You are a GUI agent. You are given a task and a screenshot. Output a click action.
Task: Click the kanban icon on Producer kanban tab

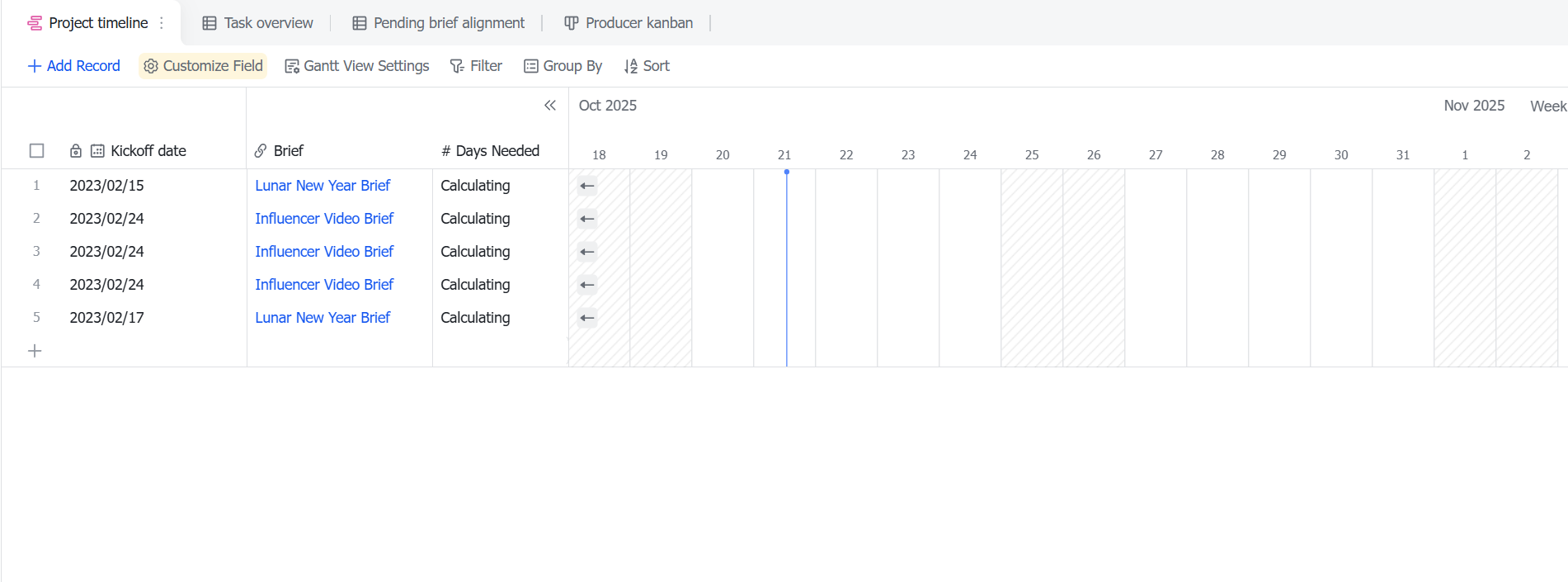[x=571, y=23]
